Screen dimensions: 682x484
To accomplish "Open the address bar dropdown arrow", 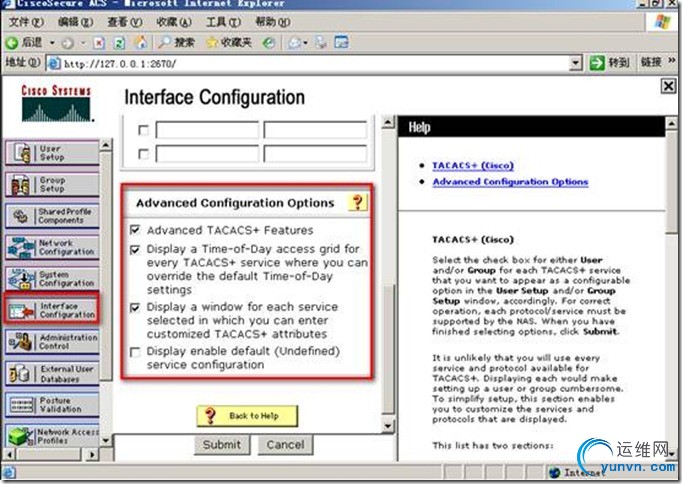I will click(575, 63).
